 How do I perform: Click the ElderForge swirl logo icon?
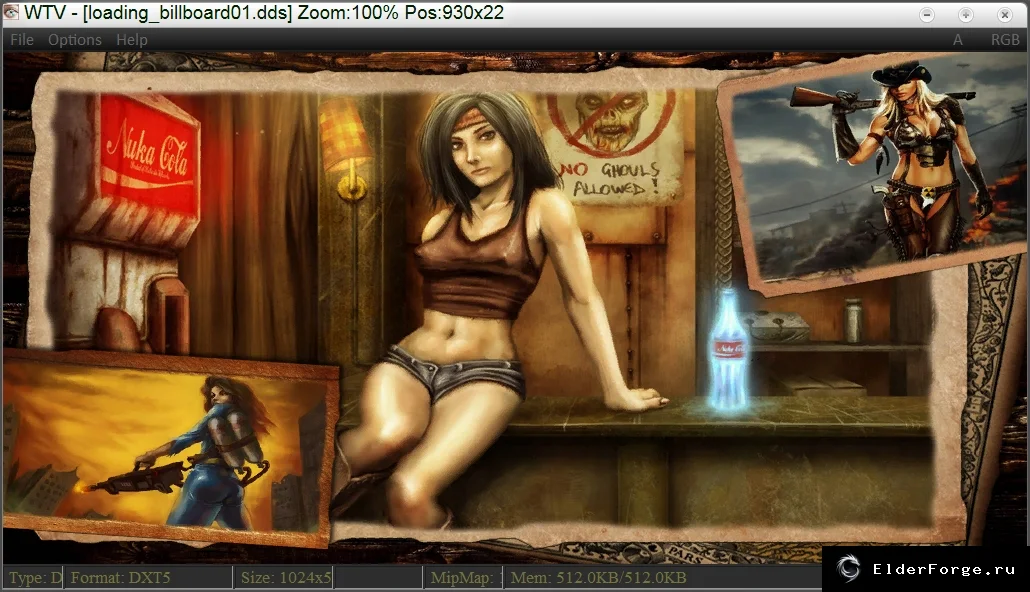click(849, 568)
